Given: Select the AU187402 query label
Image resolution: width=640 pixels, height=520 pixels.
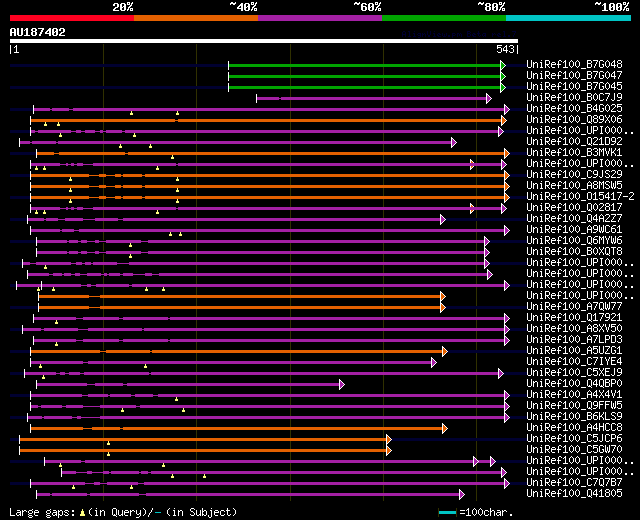Looking at the screenshot, I should (38, 32).
